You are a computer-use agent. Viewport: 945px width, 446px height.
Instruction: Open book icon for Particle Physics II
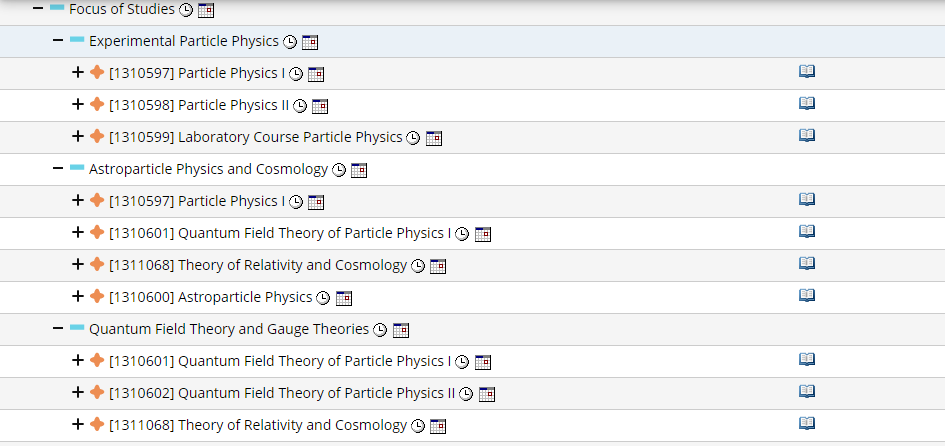coord(807,104)
